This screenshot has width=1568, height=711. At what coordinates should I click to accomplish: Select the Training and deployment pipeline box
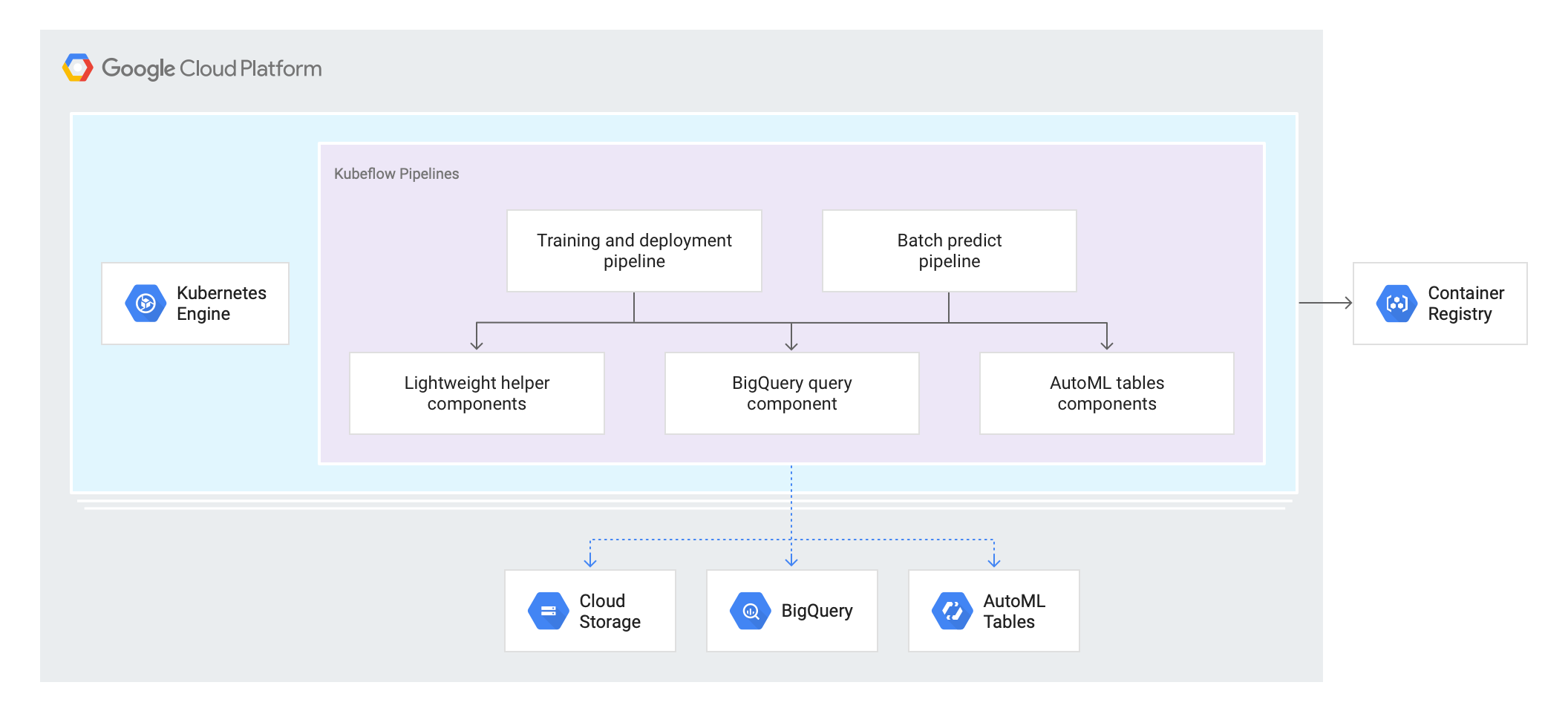[x=634, y=251]
